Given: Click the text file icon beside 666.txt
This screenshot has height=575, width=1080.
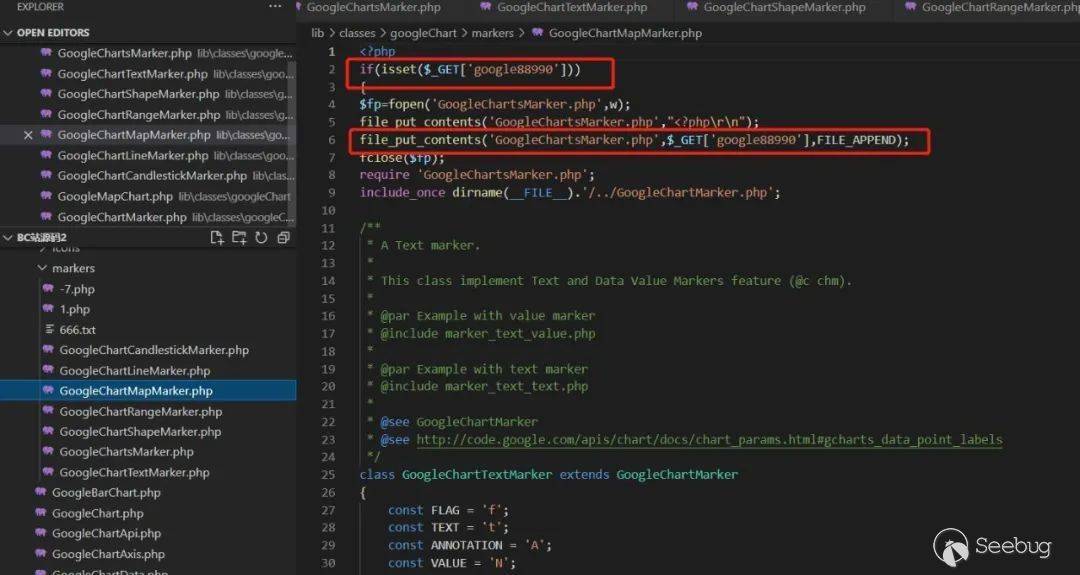Looking at the screenshot, I should coord(47,330).
